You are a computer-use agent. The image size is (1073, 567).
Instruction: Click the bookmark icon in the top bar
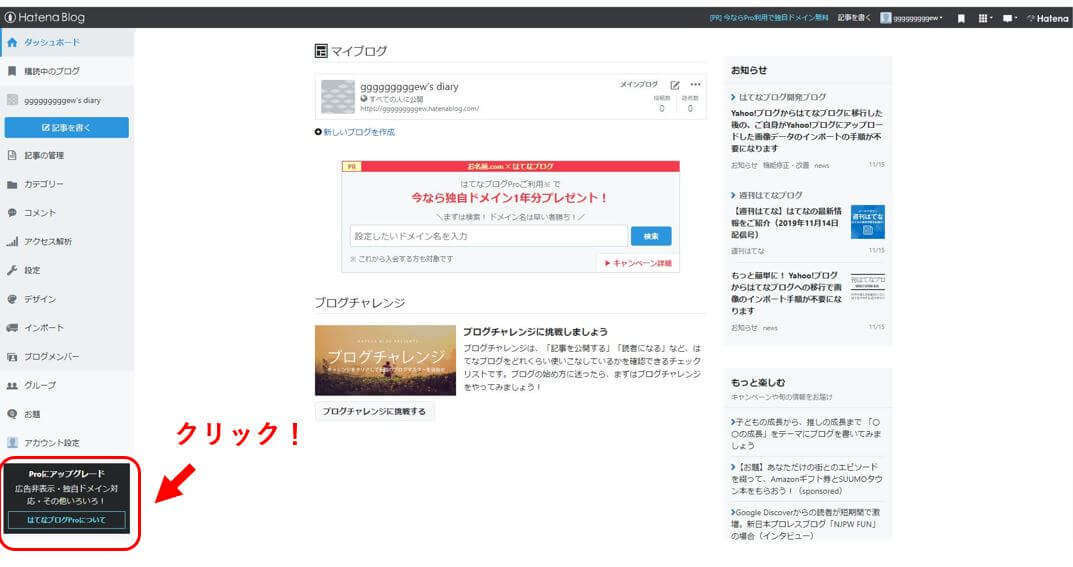pyautogui.click(x=961, y=18)
